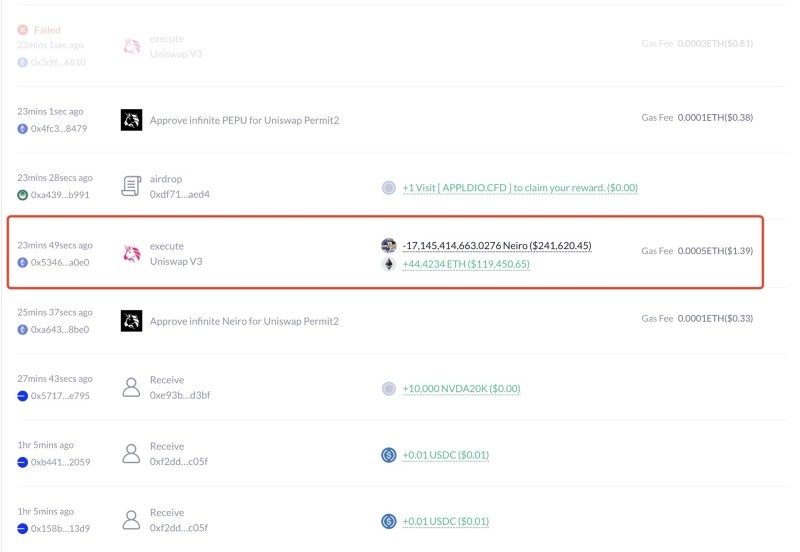Open the +44.4234 ETH amount link

coord(466,265)
